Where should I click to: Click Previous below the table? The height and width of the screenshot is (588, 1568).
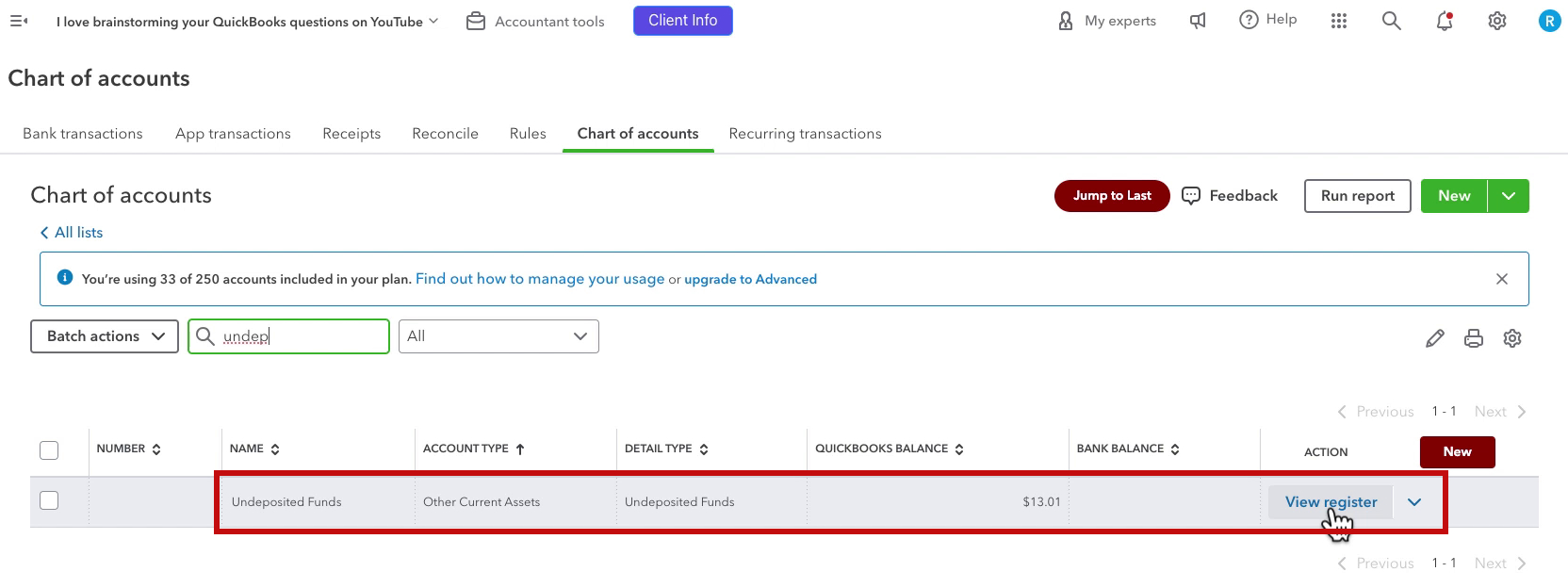pyautogui.click(x=1376, y=563)
